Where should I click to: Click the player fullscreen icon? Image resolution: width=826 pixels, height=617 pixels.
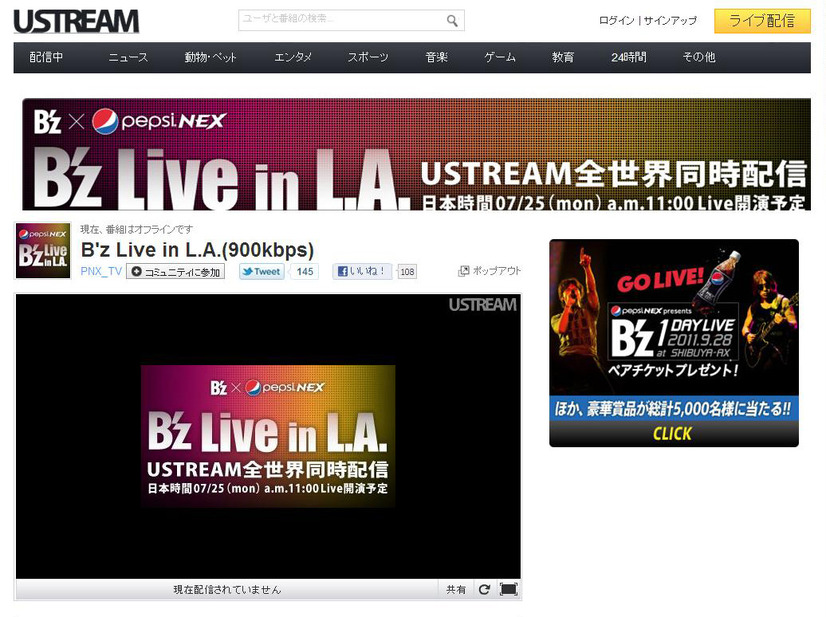click(x=508, y=589)
